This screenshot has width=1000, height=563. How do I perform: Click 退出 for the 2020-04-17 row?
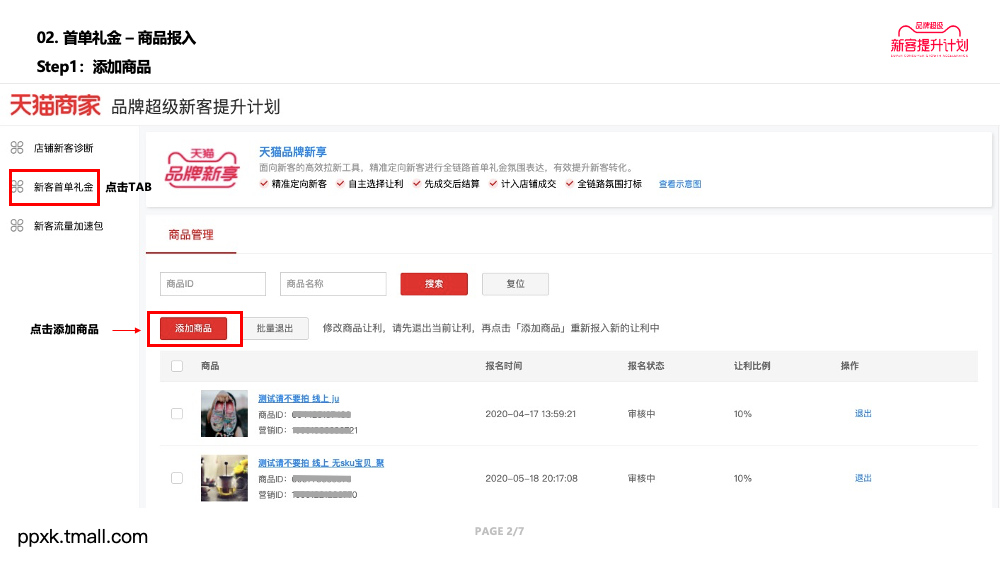[863, 414]
